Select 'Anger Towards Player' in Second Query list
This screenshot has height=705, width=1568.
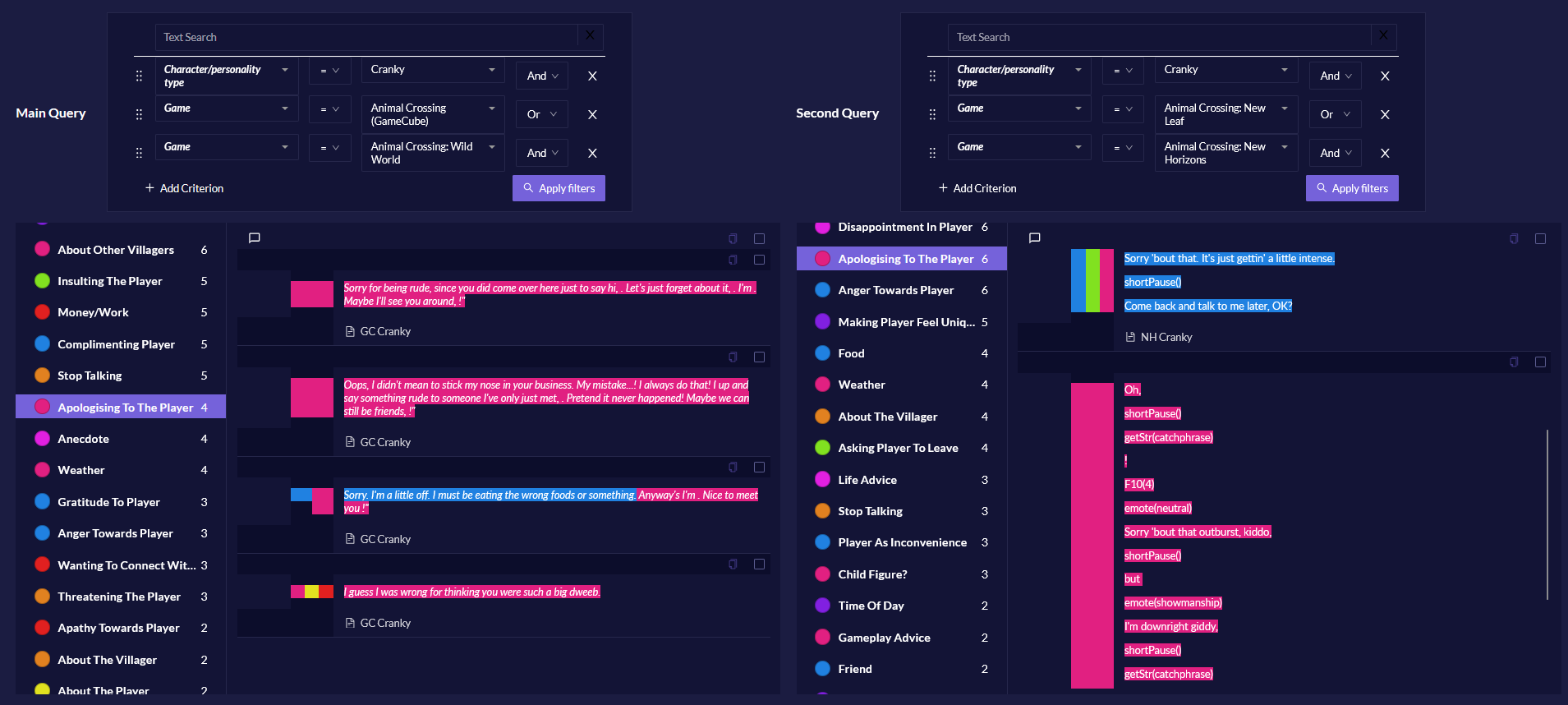coord(895,290)
